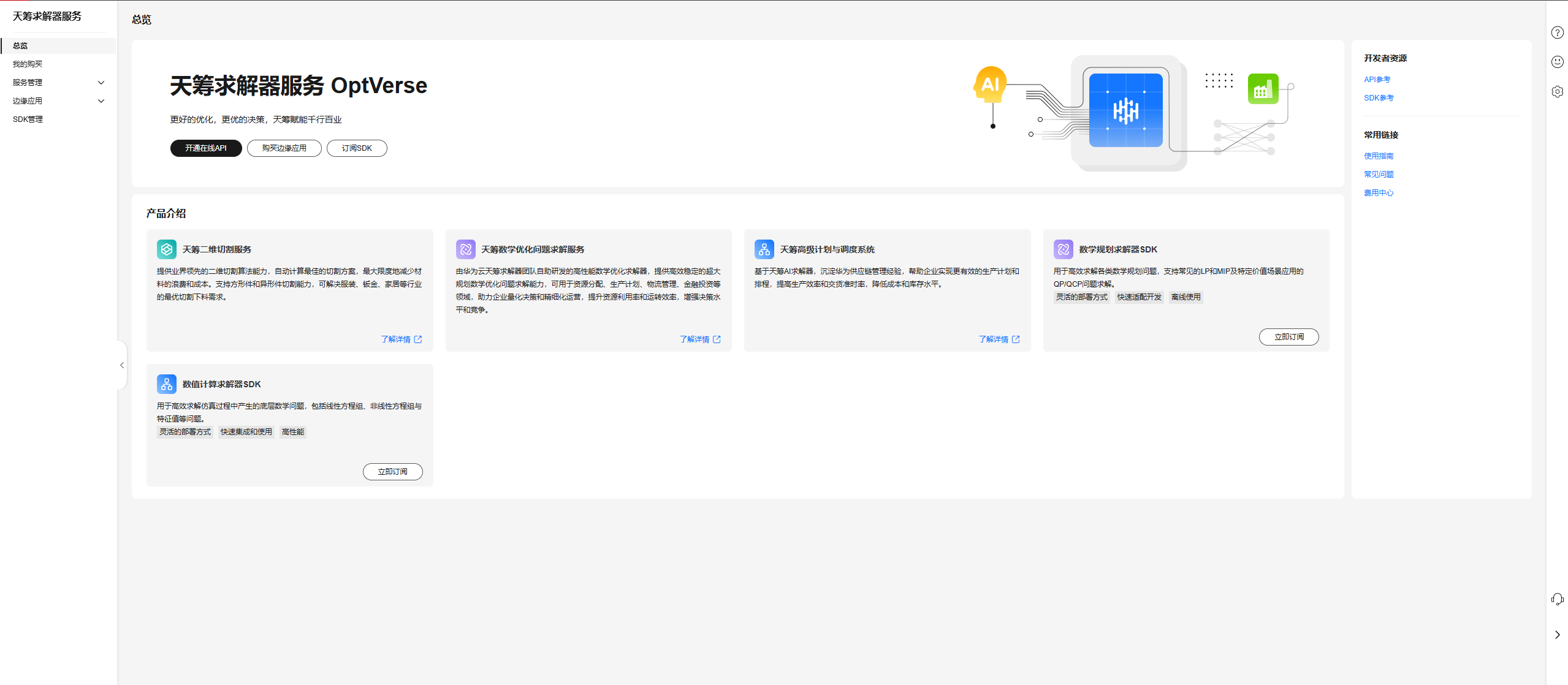
Task: Click external link icon in 天筹二维切割服务 card
Action: coord(418,339)
